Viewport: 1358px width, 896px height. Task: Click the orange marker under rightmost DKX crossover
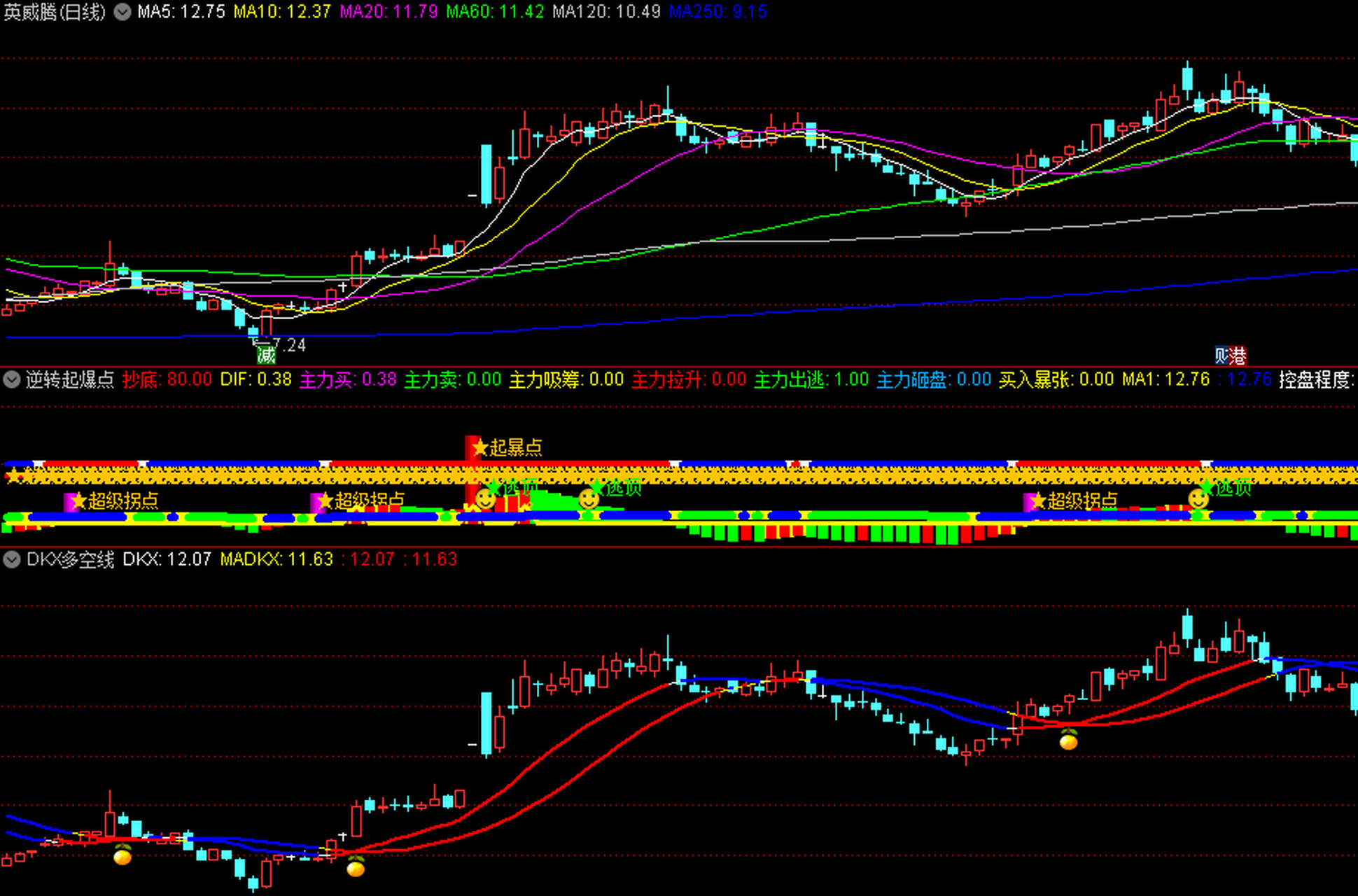[x=1068, y=739]
